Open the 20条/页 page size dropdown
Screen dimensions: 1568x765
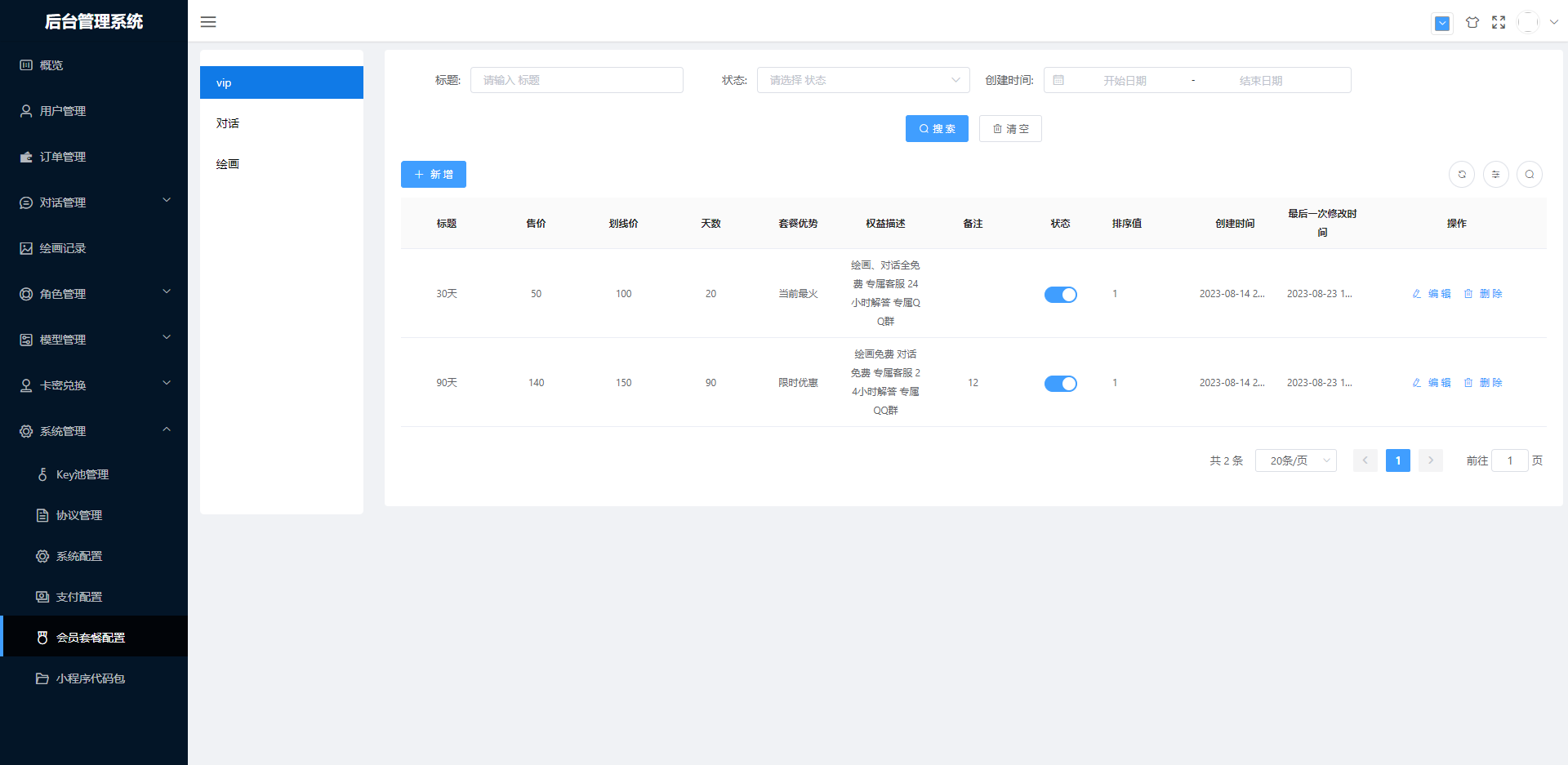point(1295,460)
